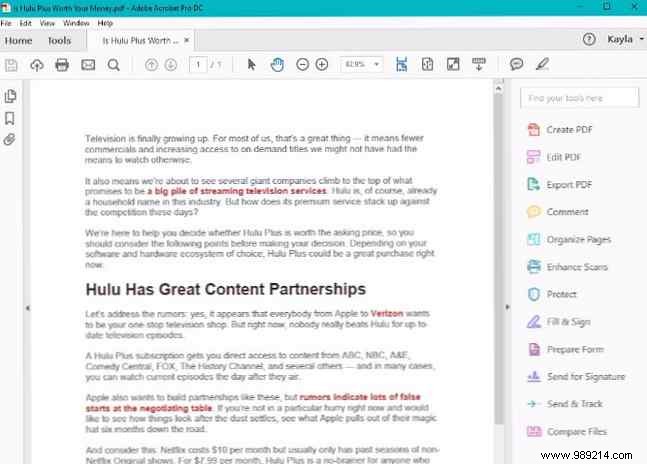
Task: Follow the Verizon link in document
Action: (387, 313)
